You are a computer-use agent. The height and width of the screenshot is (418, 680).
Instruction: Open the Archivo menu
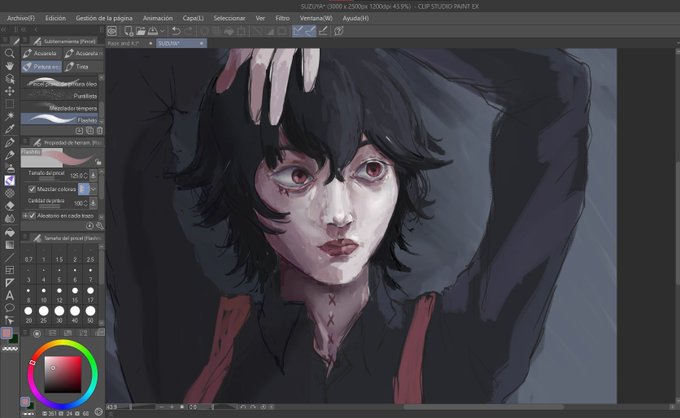click(20, 18)
